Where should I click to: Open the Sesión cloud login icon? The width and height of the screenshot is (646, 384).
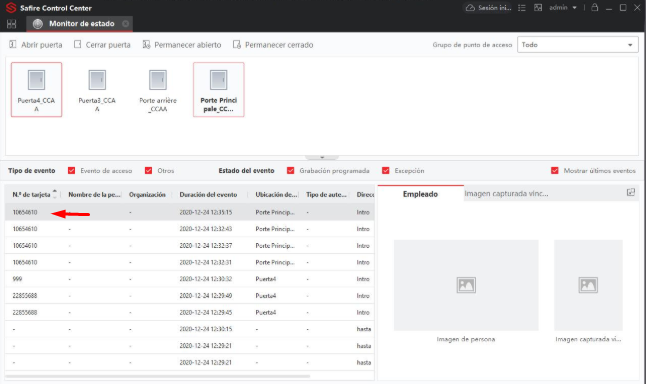488,8
